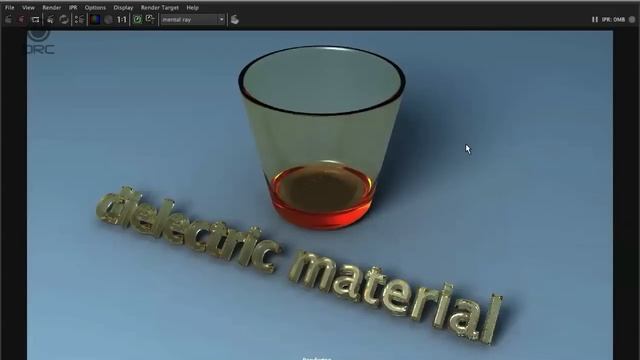Viewport: 640px width, 360px height.
Task: Open the render settings icon
Action: click(80, 19)
